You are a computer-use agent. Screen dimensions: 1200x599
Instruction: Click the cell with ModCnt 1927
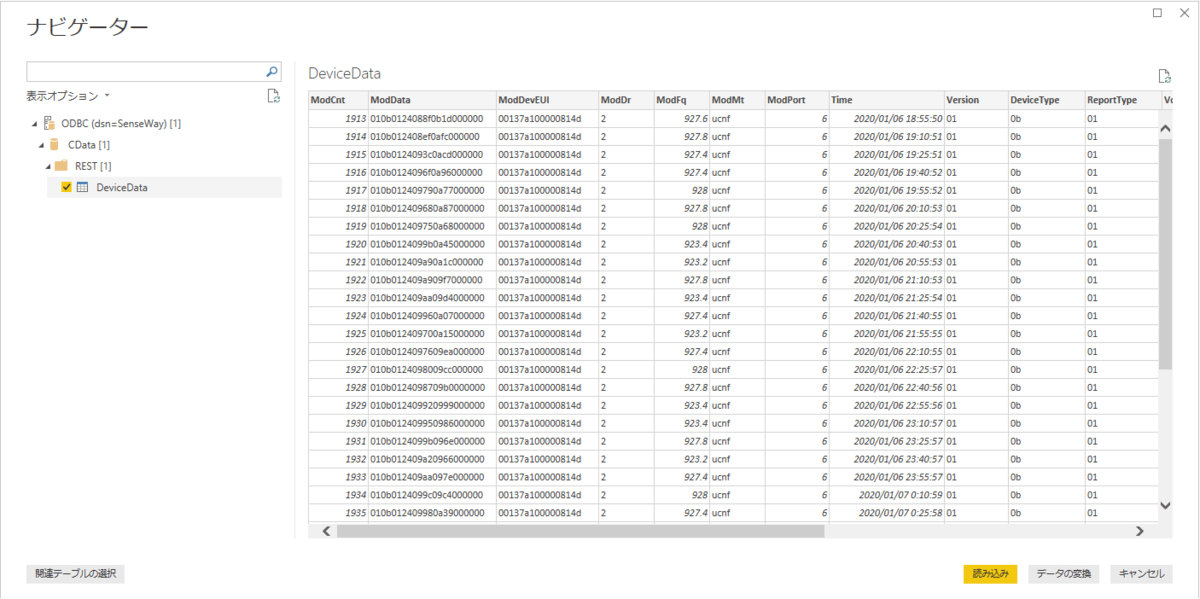point(338,370)
